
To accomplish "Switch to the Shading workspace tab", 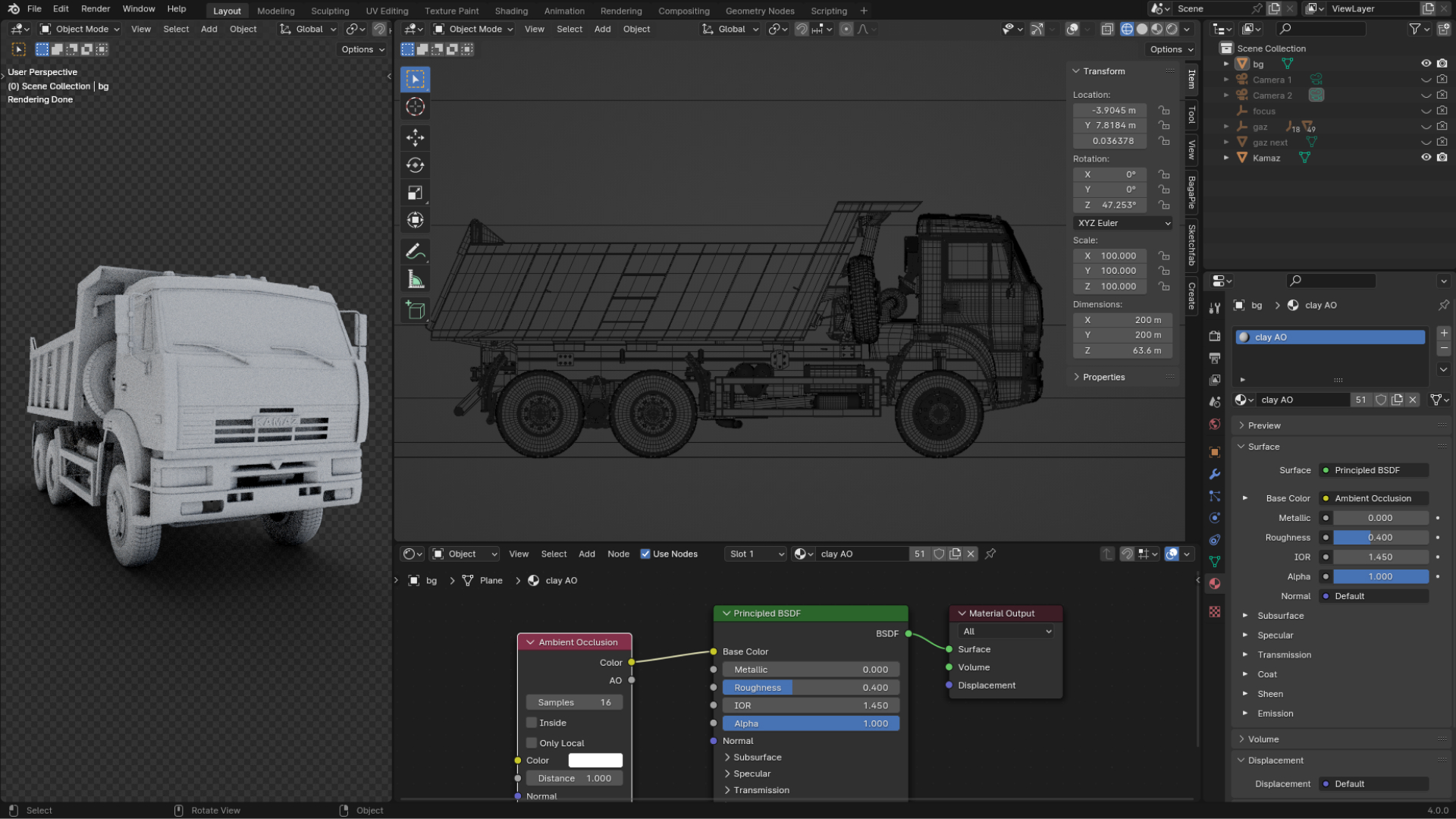I will [511, 11].
